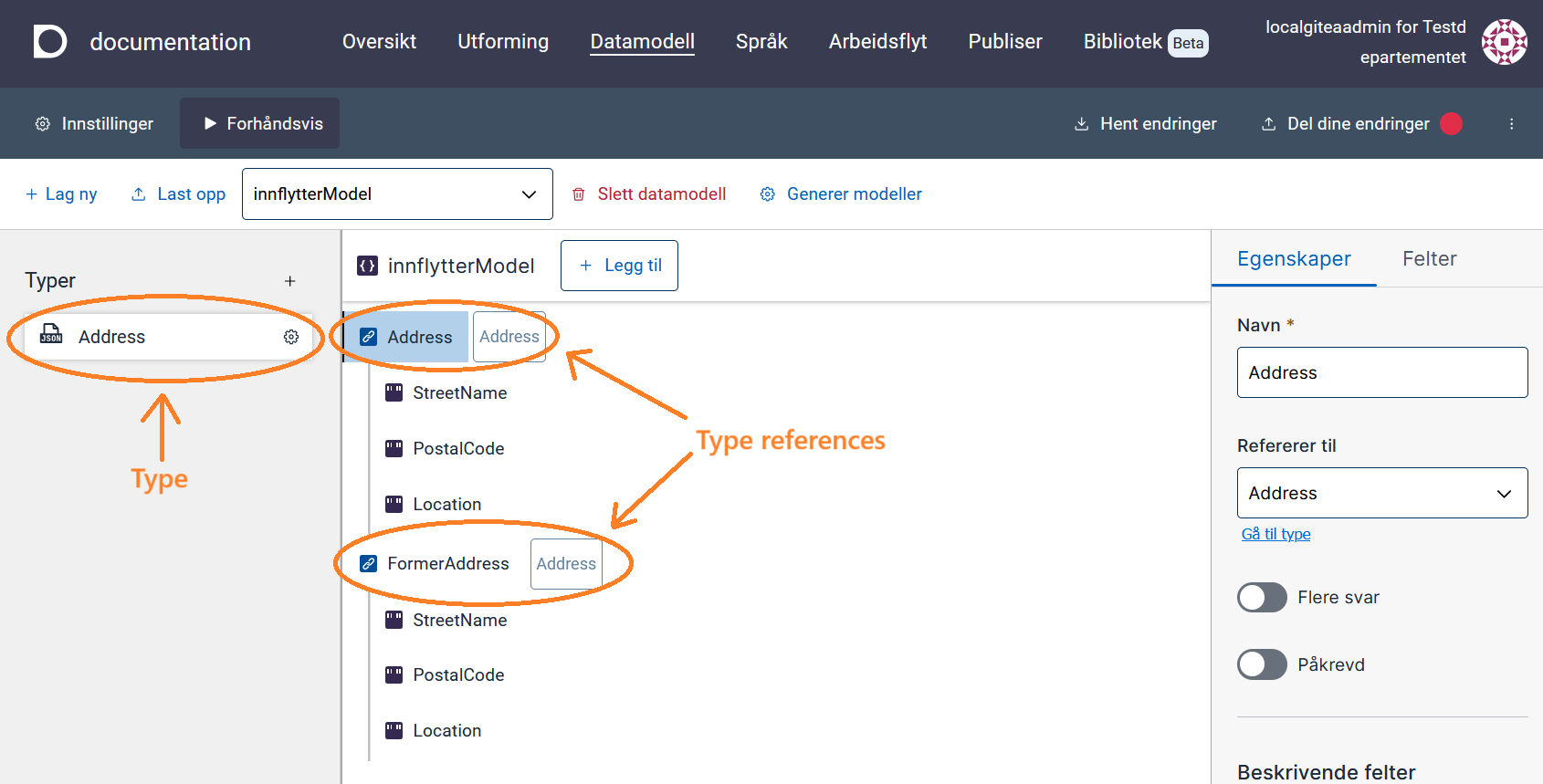Open the Språk menu item
This screenshot has width=1543, height=784.
click(x=761, y=42)
